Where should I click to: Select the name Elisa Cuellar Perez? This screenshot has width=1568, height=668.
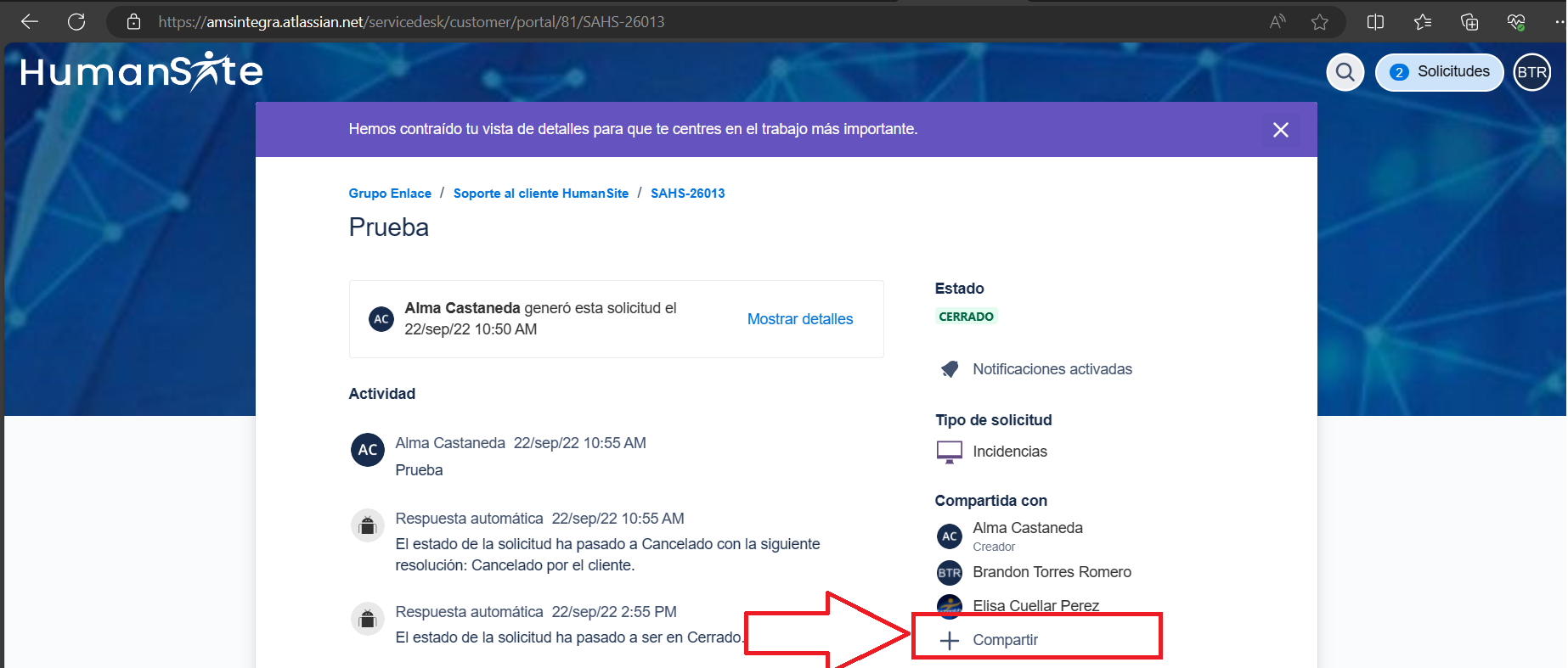coord(1036,605)
